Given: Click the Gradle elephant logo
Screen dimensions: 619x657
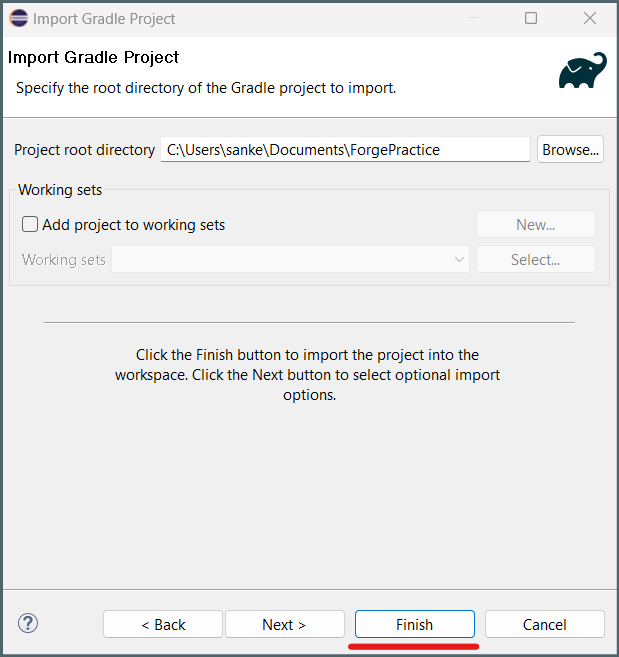Looking at the screenshot, I should click(x=583, y=70).
